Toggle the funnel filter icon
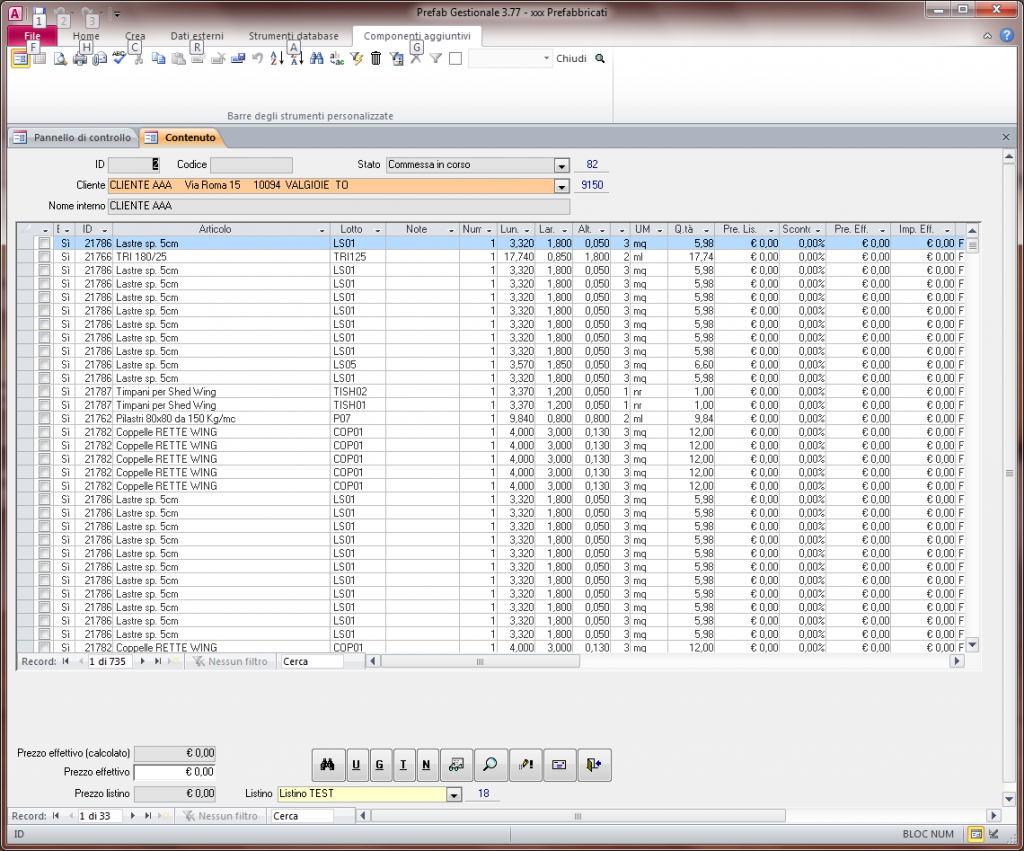The width and height of the screenshot is (1024, 851). (436, 59)
